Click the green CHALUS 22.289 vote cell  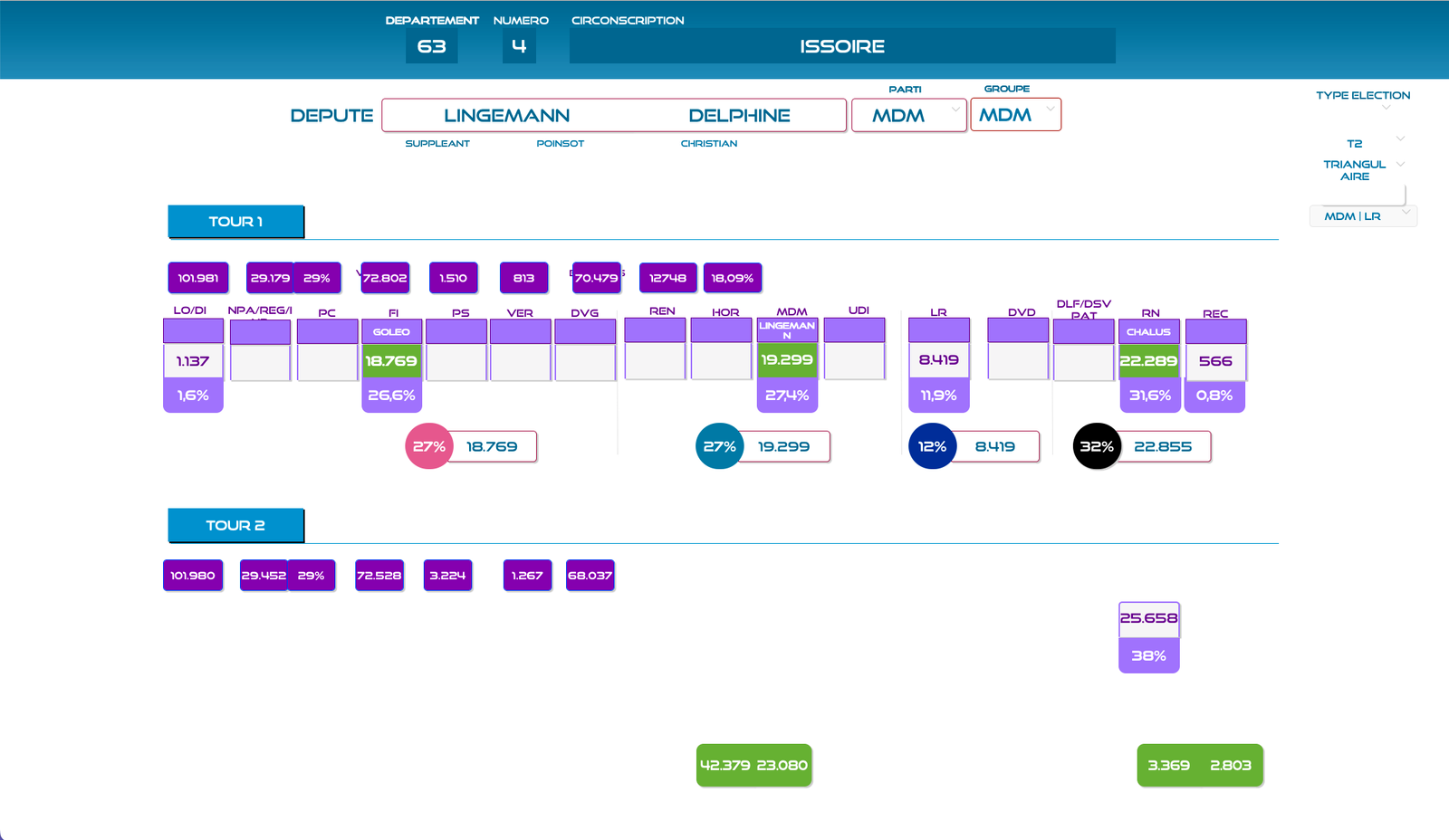1148,360
